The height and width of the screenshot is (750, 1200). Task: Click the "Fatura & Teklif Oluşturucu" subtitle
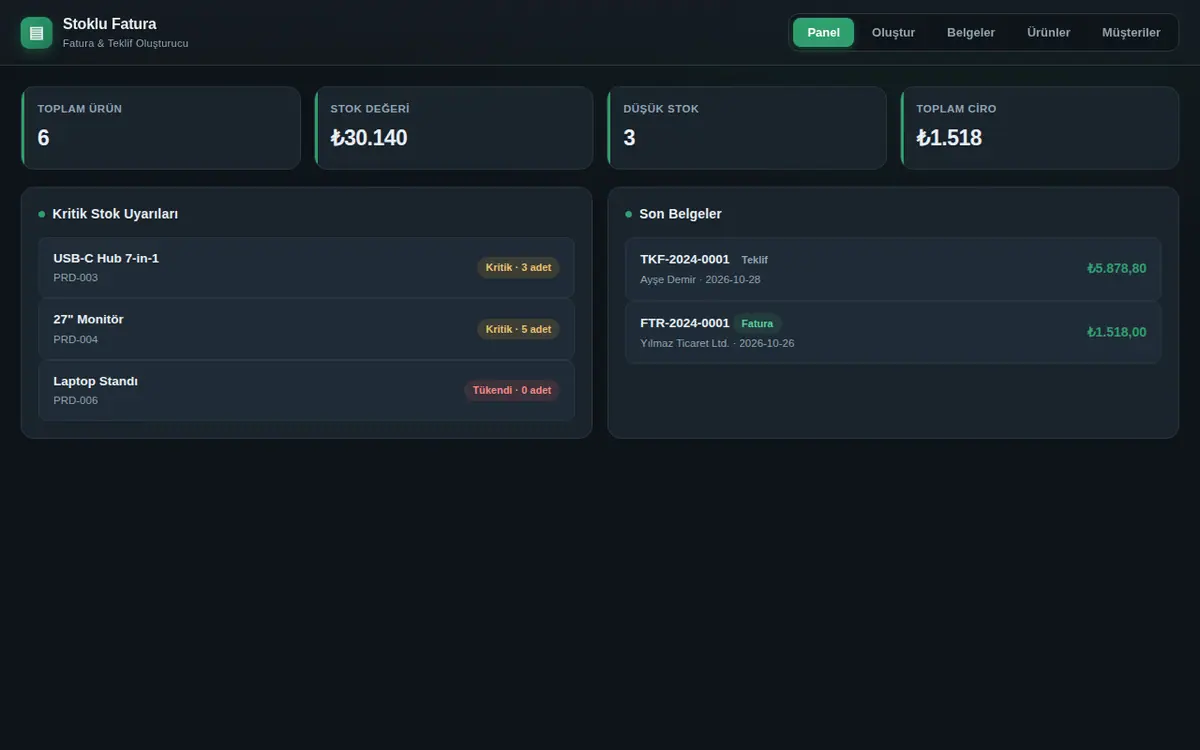pyautogui.click(x=125, y=43)
